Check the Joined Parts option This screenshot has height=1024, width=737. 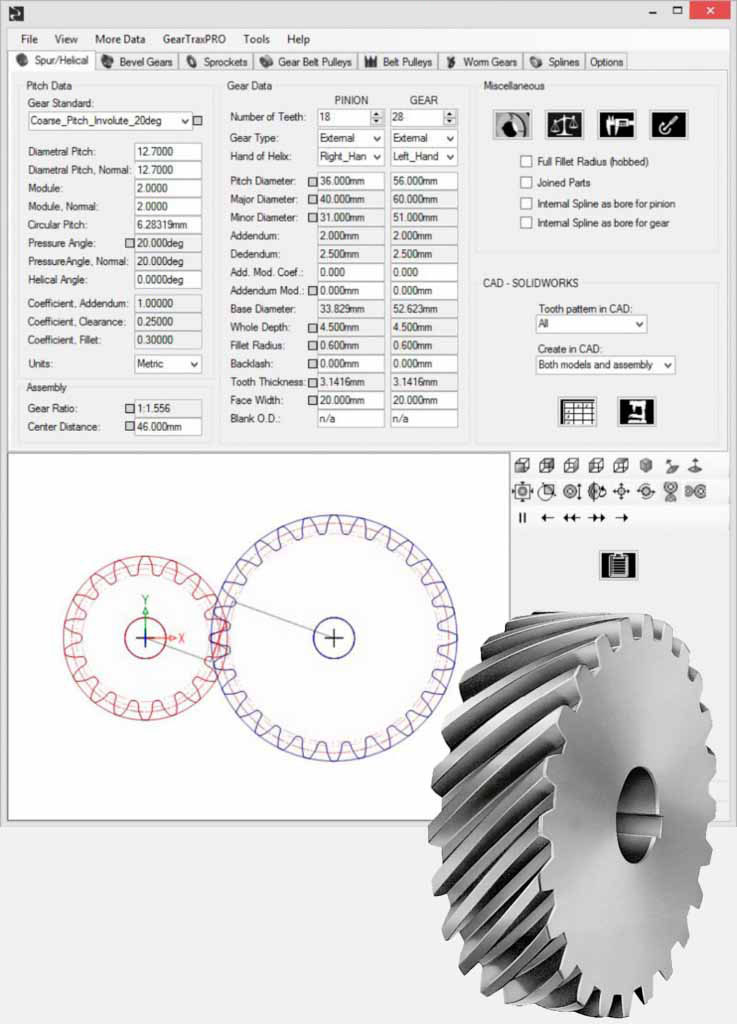(526, 183)
